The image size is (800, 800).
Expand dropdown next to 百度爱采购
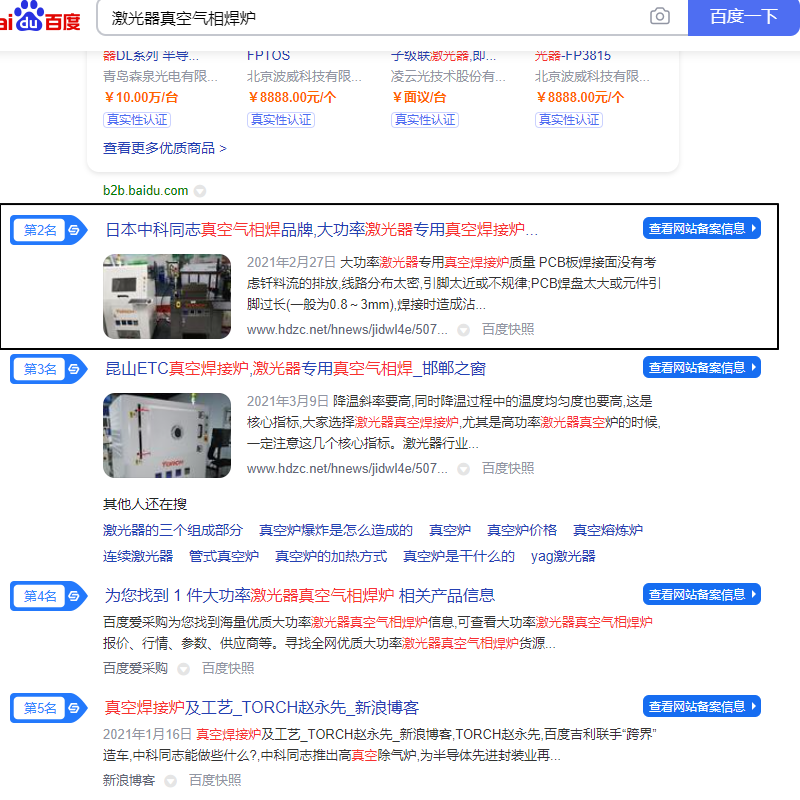tap(184, 669)
